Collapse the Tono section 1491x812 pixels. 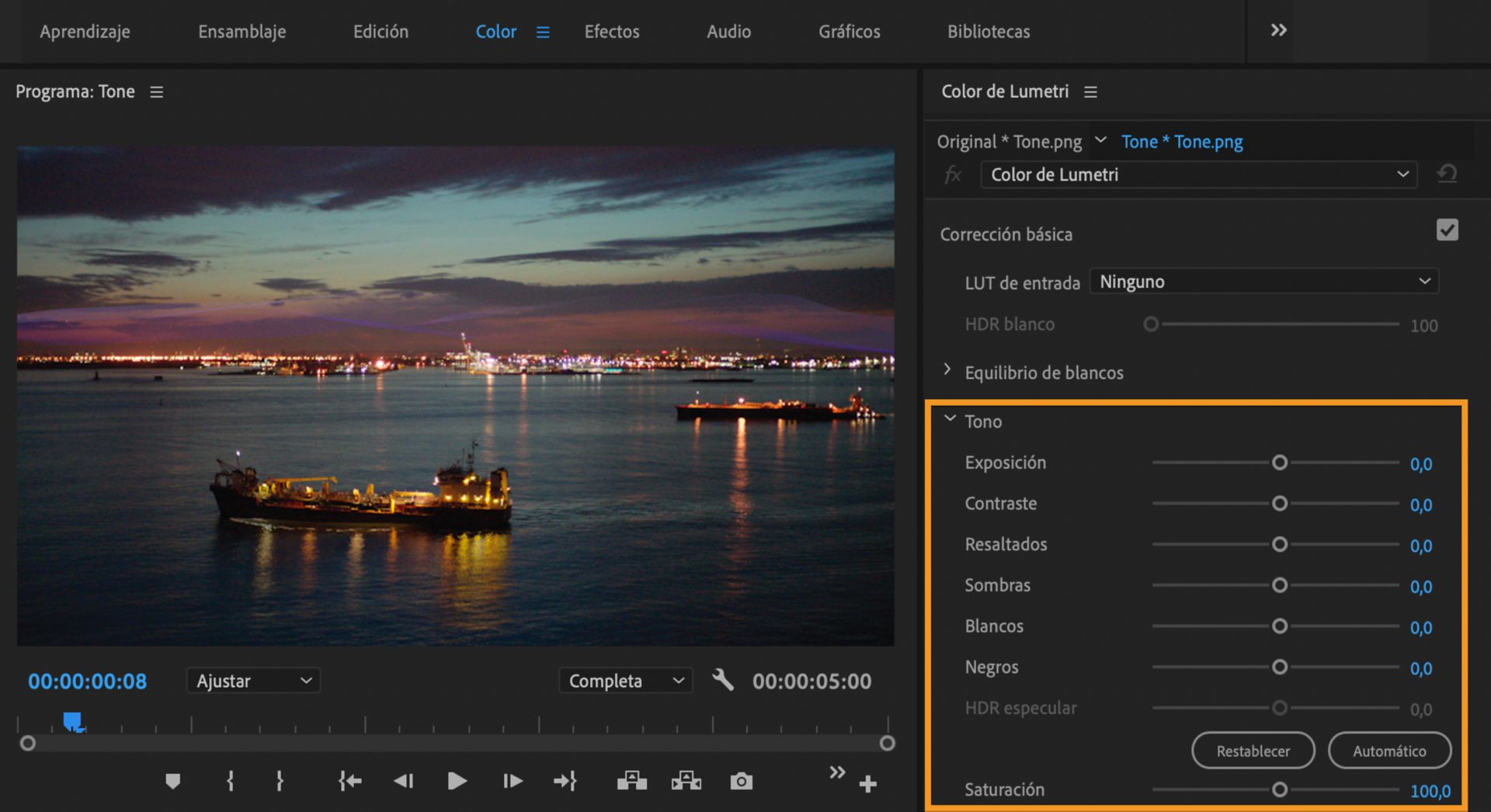point(949,419)
